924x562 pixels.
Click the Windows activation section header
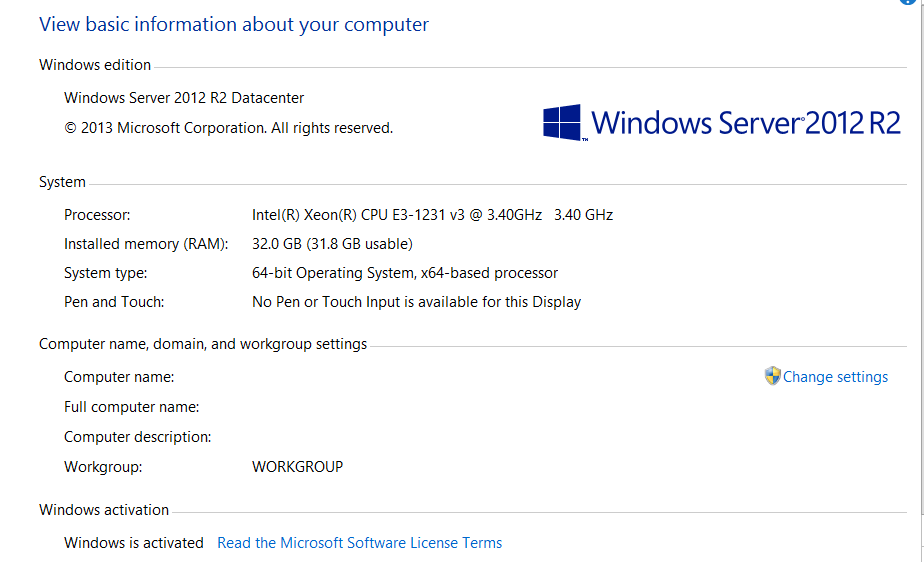104,510
